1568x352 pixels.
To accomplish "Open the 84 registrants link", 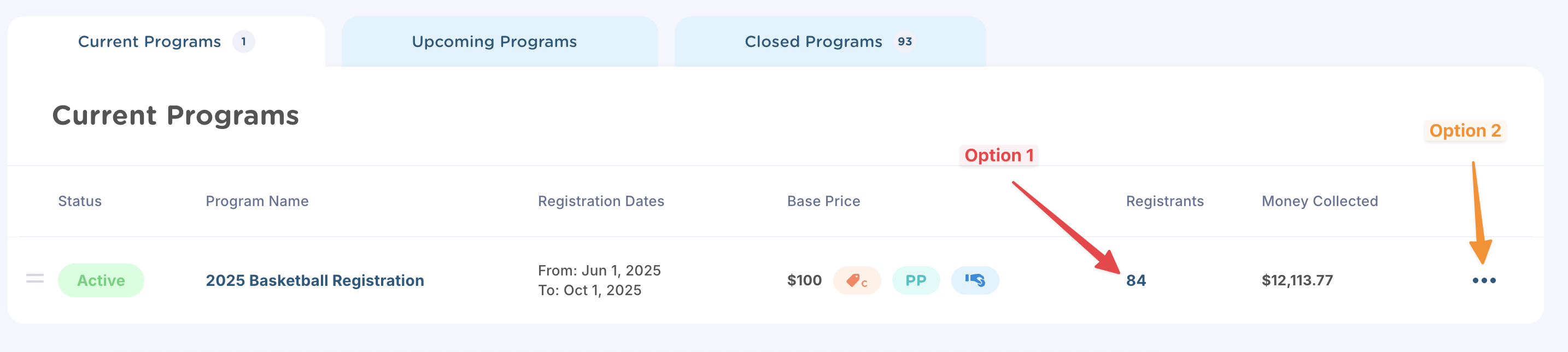I will [1136, 280].
